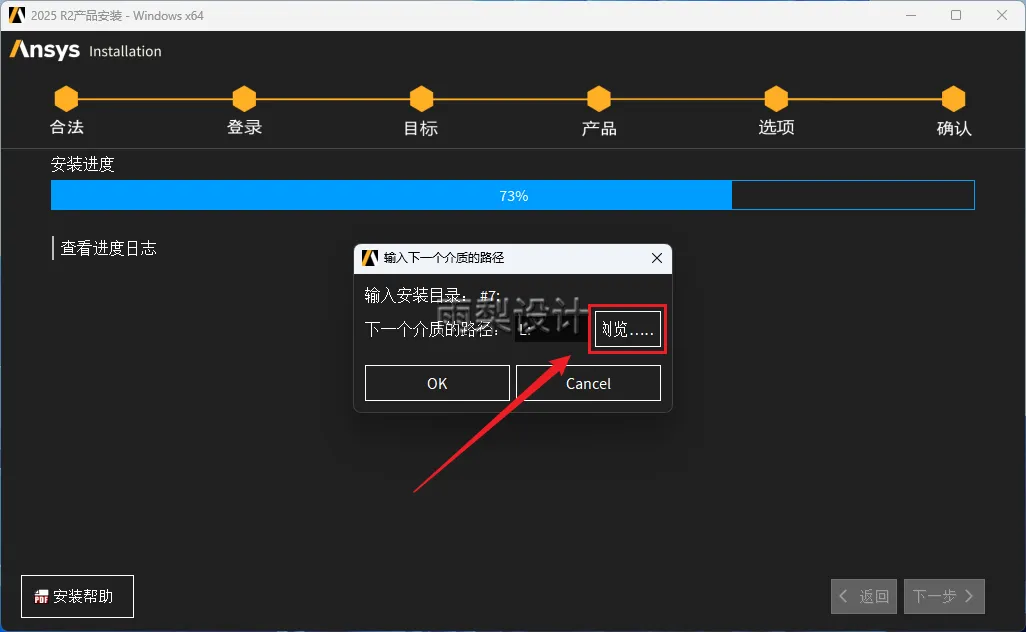The width and height of the screenshot is (1026, 632).
Task: Select the 选项 step hexagon
Action: 776,99
